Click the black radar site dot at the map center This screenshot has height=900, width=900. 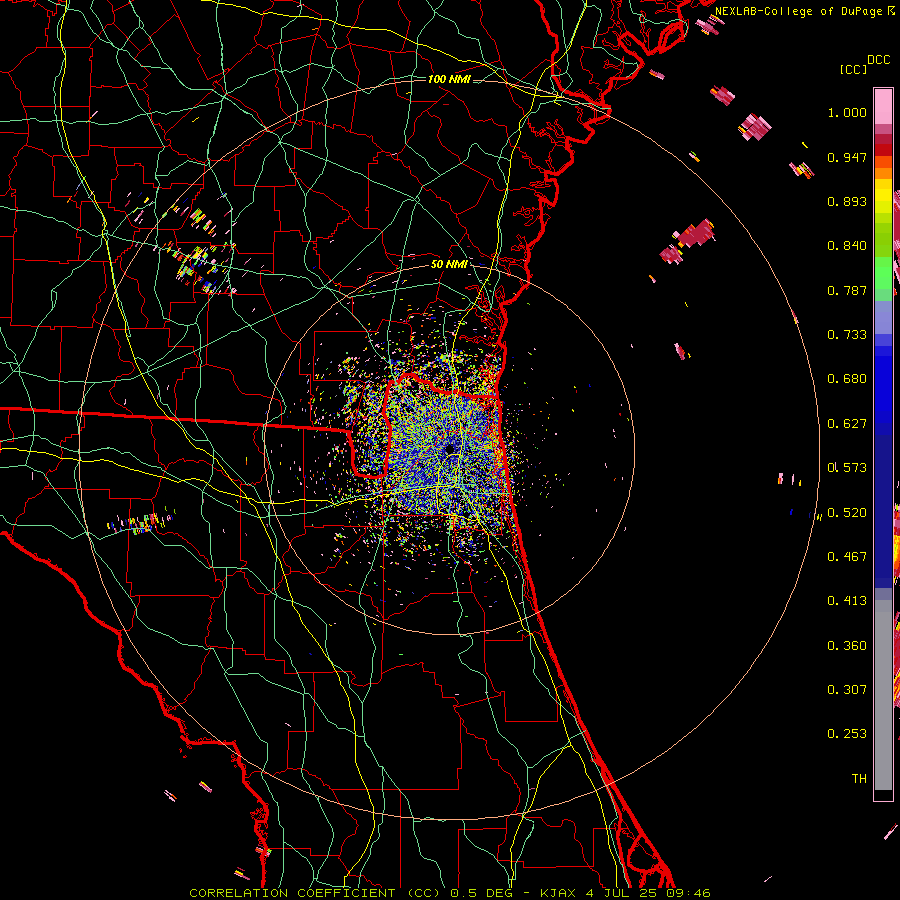(451, 448)
